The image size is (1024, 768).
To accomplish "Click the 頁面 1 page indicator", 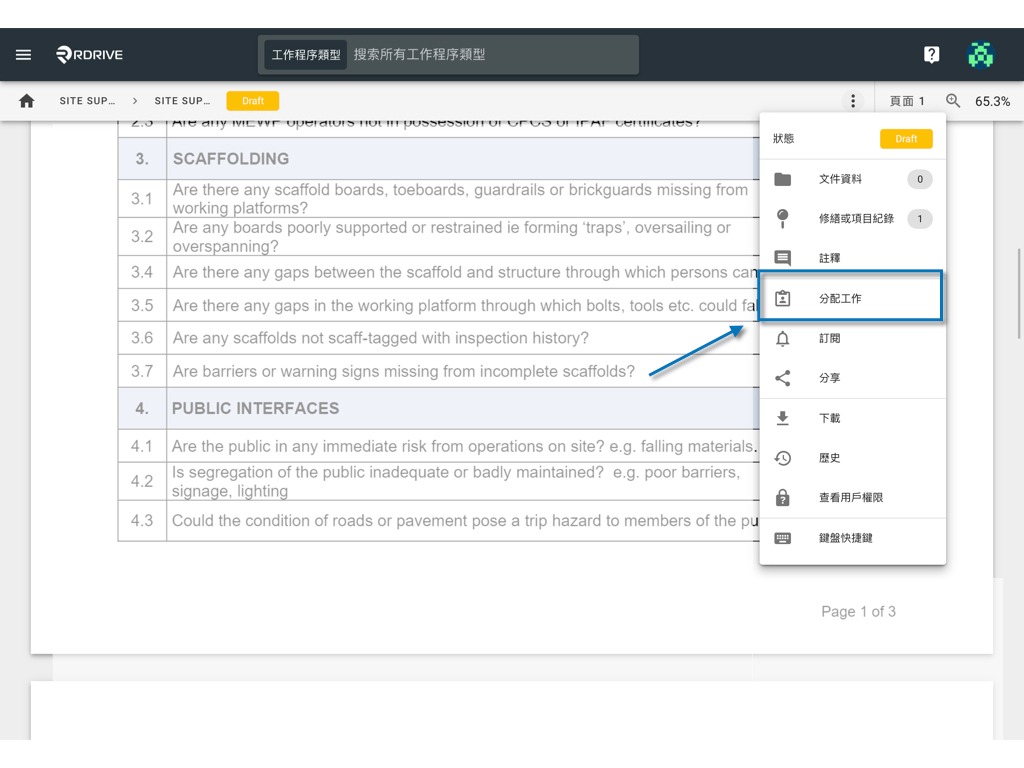I will click(x=907, y=101).
